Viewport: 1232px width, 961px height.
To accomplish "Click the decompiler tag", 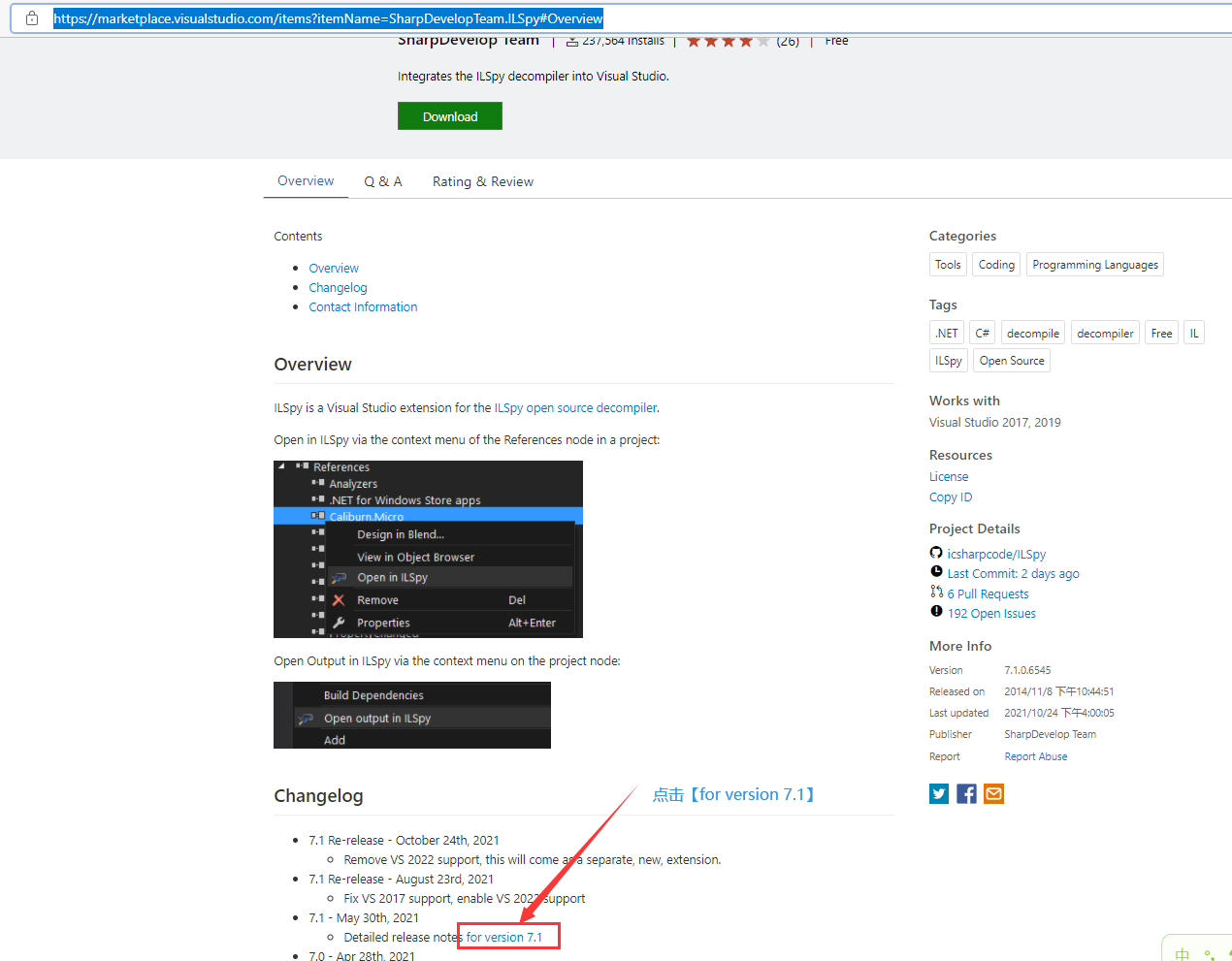I will point(1105,334).
